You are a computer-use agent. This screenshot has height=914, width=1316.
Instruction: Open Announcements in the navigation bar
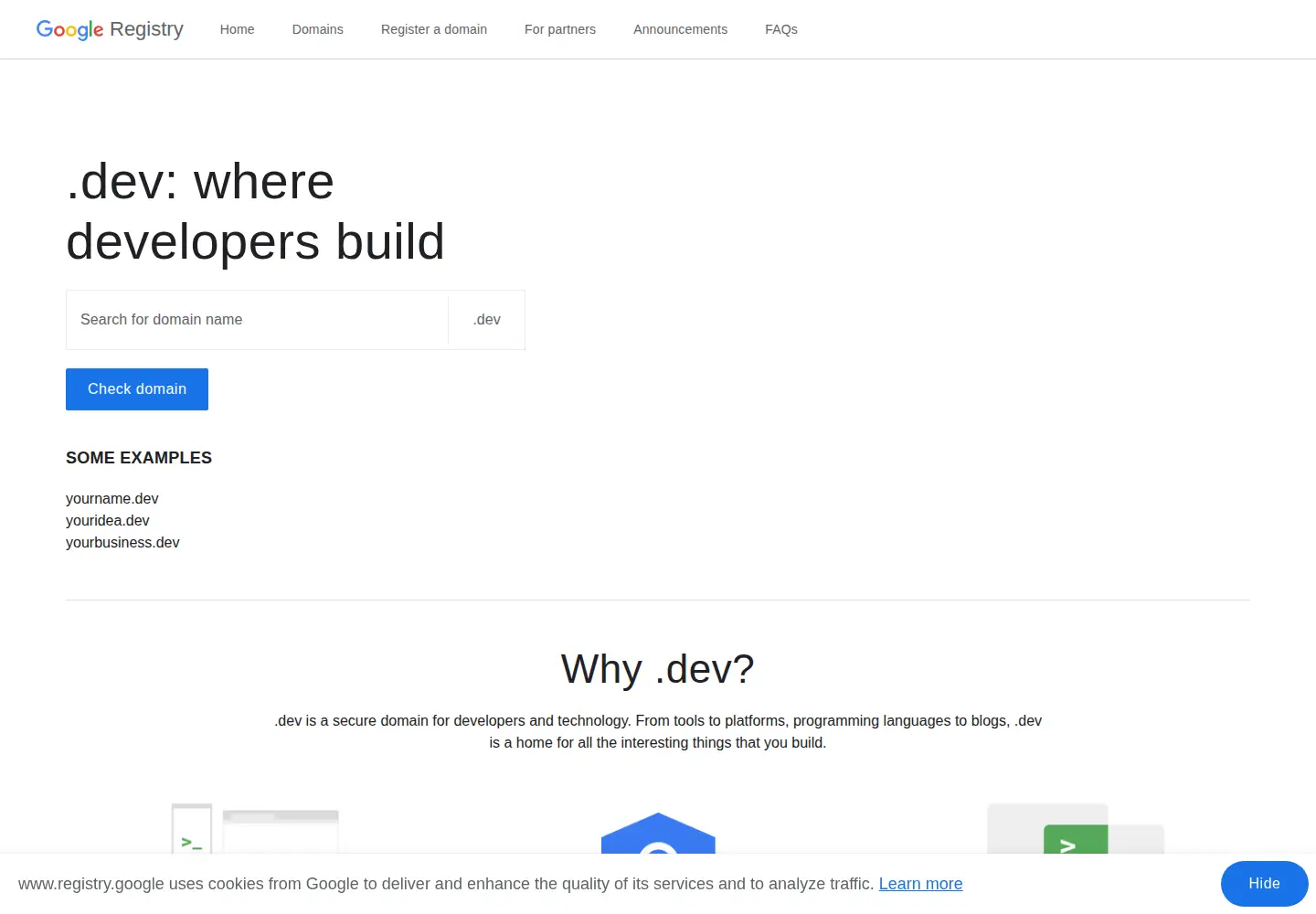pyautogui.click(x=680, y=29)
